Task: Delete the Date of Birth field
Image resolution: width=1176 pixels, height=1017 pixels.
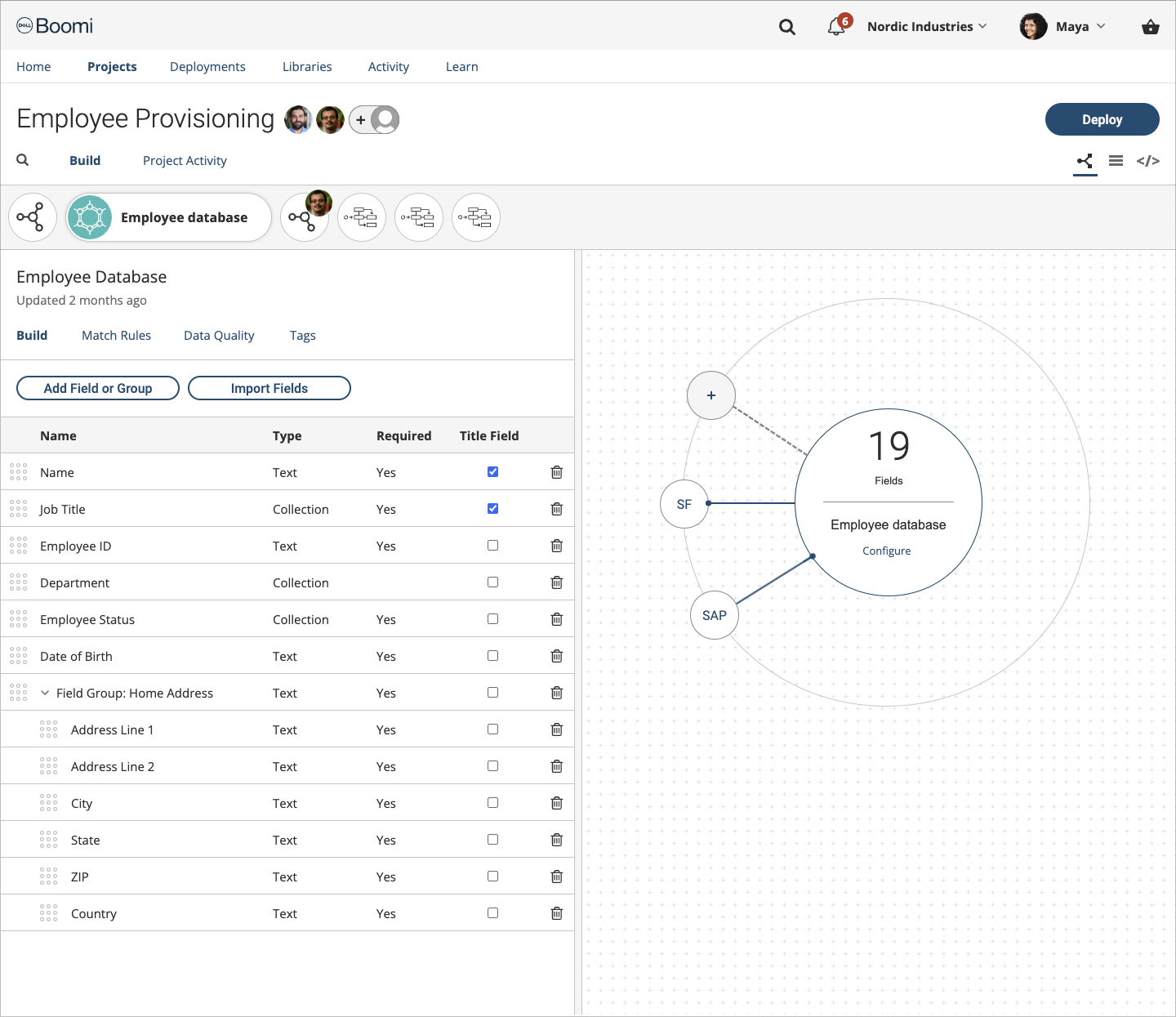Action: (x=557, y=656)
